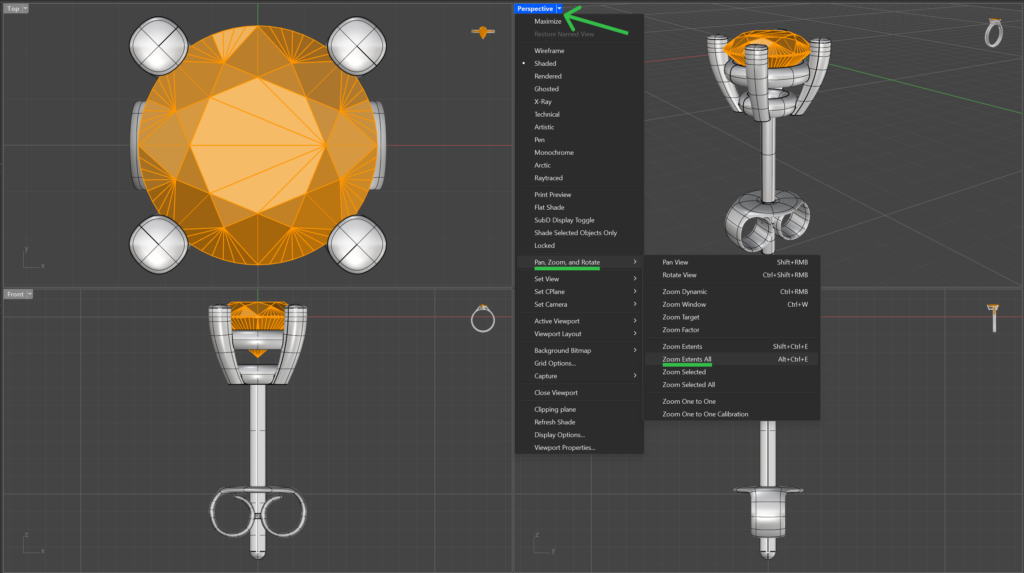Click the ring icon in Front viewport
This screenshot has width=1024, height=573.
[x=483, y=319]
